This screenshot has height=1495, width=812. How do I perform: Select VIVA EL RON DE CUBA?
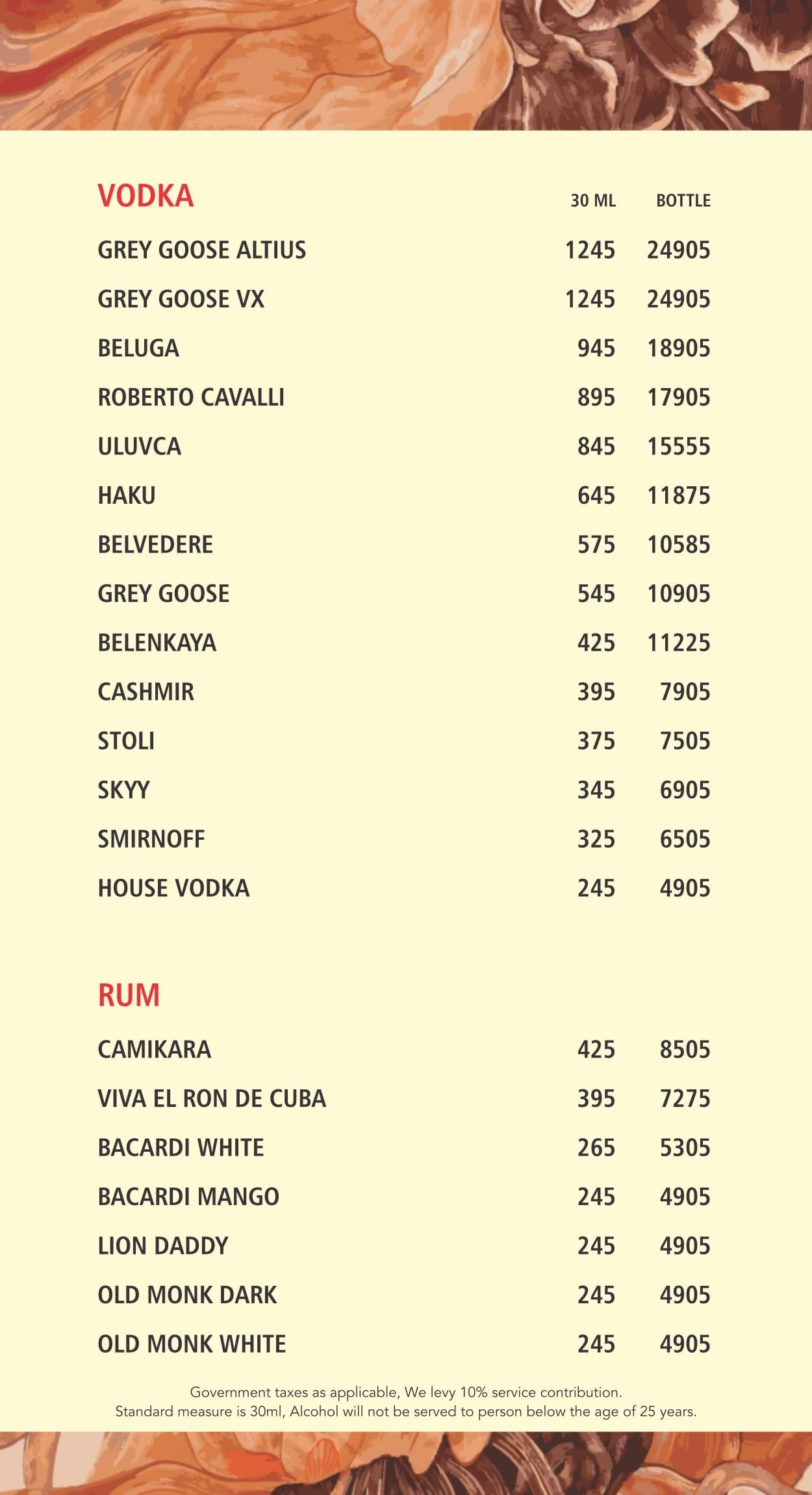(212, 1098)
